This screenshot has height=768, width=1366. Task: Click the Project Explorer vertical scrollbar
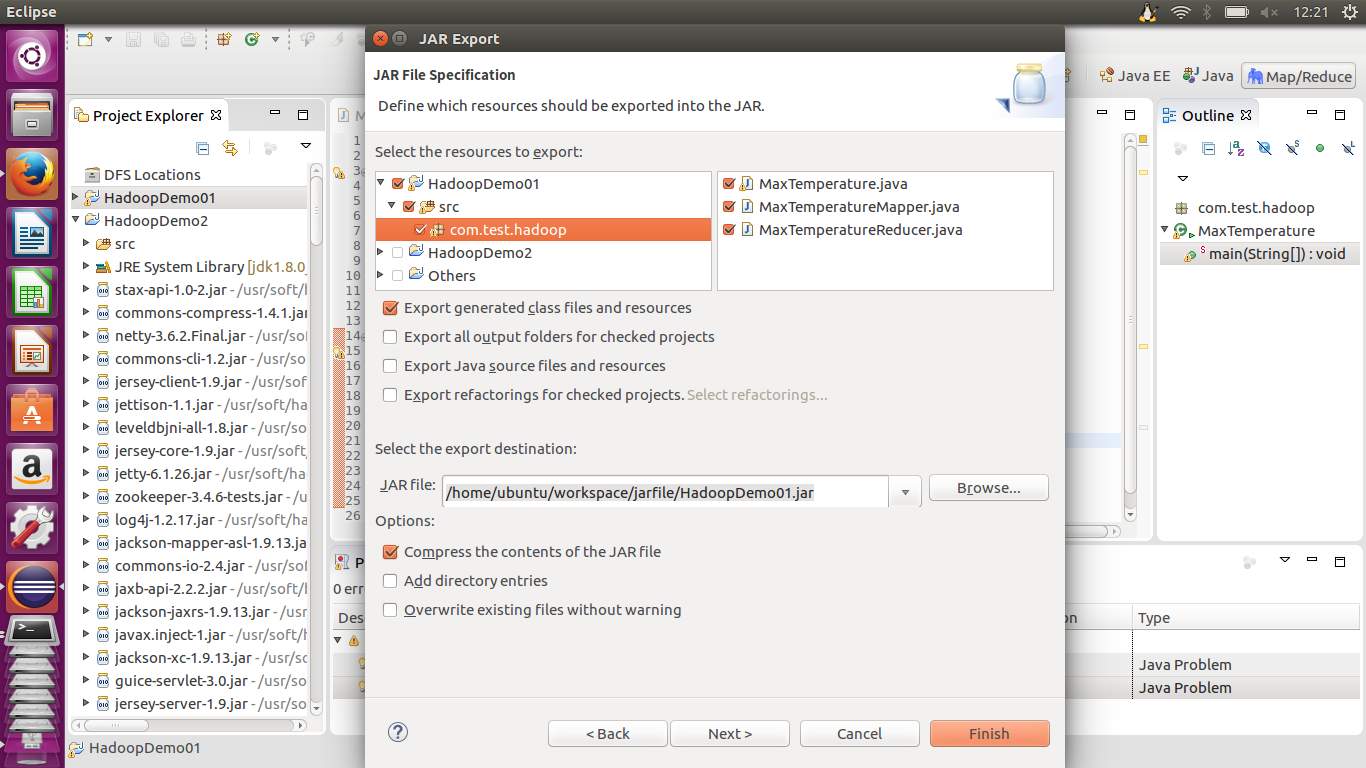tap(317, 440)
